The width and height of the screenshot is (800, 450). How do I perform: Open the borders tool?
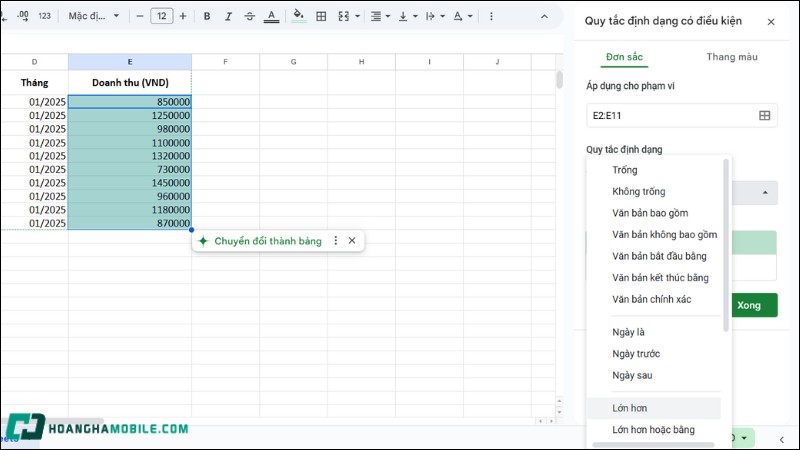[x=321, y=16]
